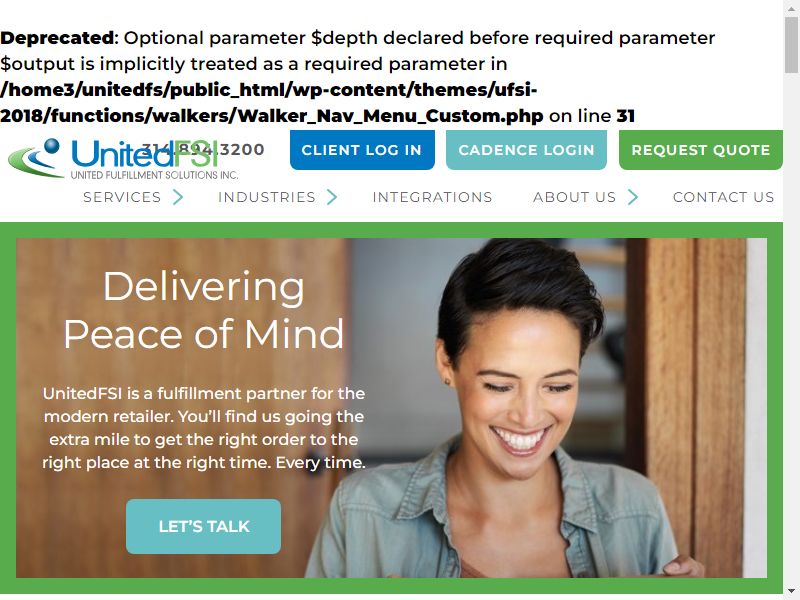This screenshot has width=800, height=600.
Task: Expand the Industries menu chevron
Action: (332, 197)
